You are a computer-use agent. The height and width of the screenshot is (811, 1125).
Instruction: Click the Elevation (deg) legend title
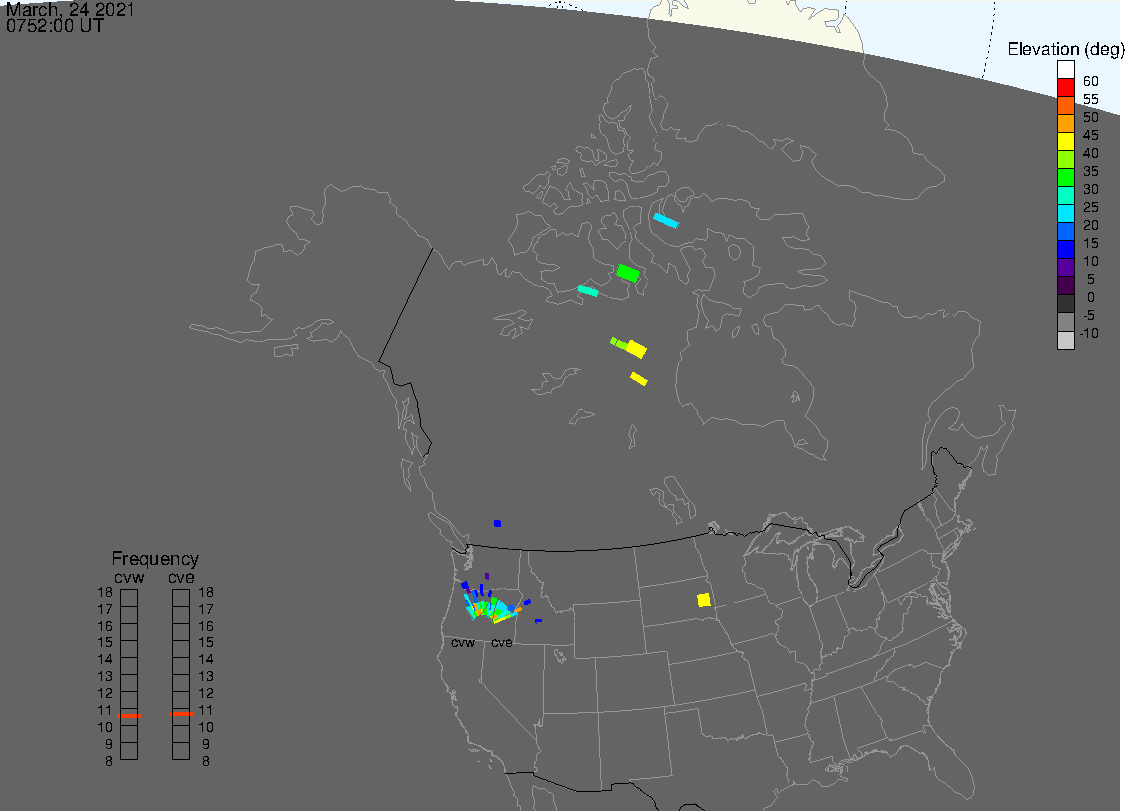(x=1065, y=49)
